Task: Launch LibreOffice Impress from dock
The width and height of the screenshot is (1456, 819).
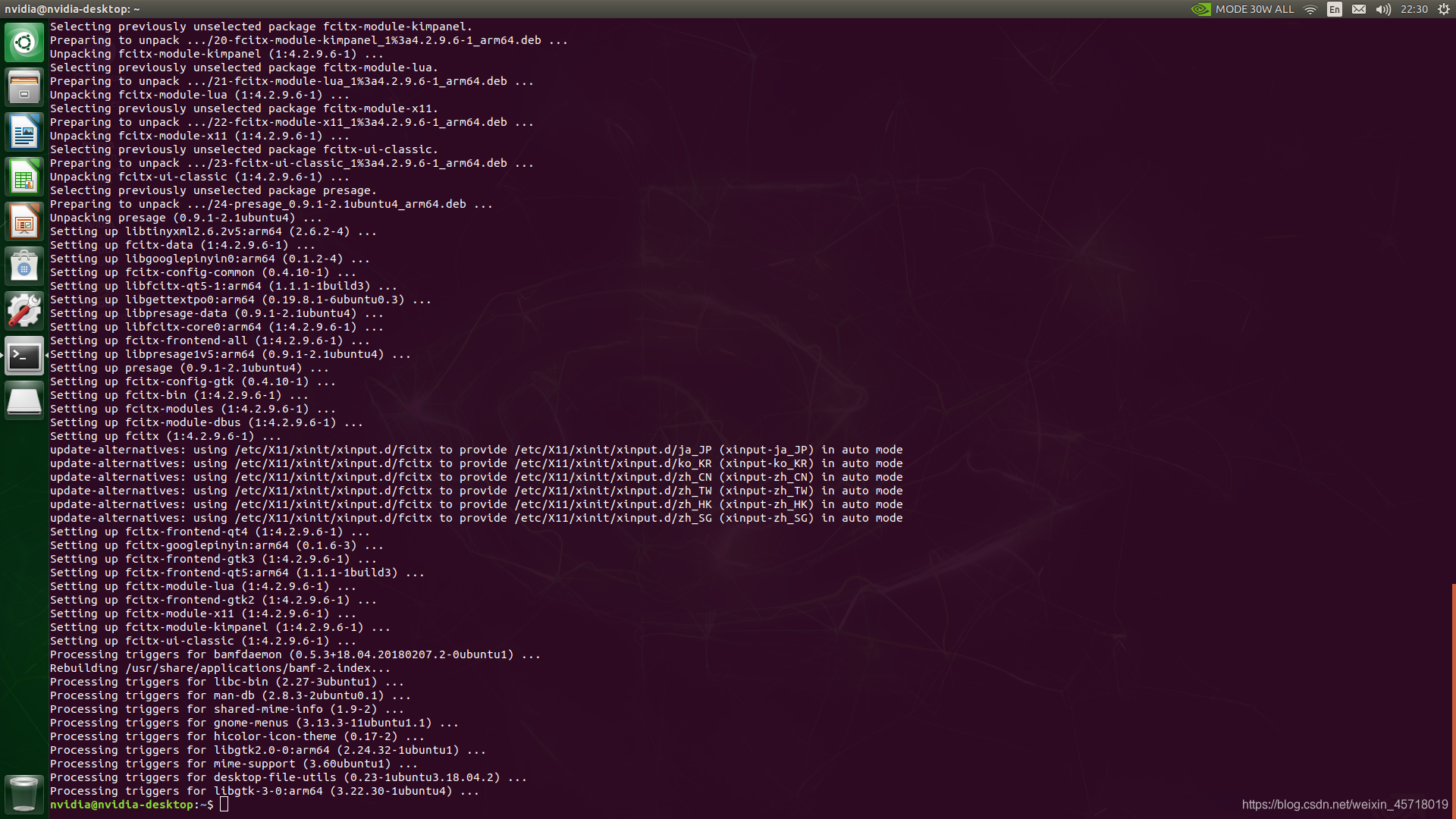Action: (x=24, y=221)
